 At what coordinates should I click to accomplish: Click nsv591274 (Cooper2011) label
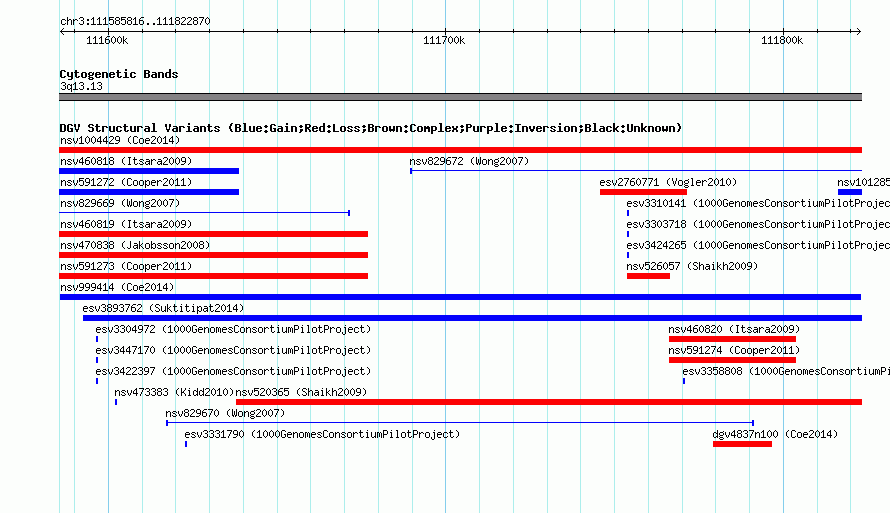(x=734, y=350)
